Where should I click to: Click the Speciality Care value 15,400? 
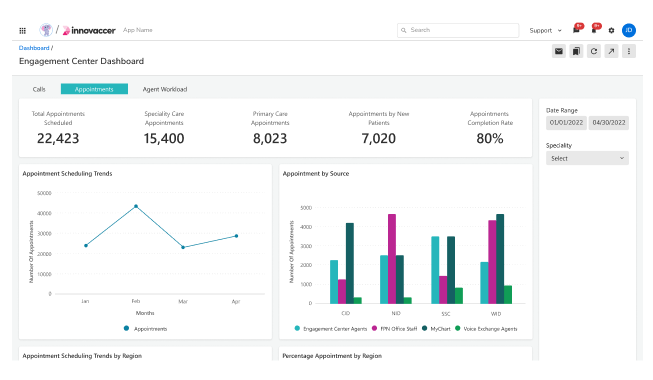164,138
